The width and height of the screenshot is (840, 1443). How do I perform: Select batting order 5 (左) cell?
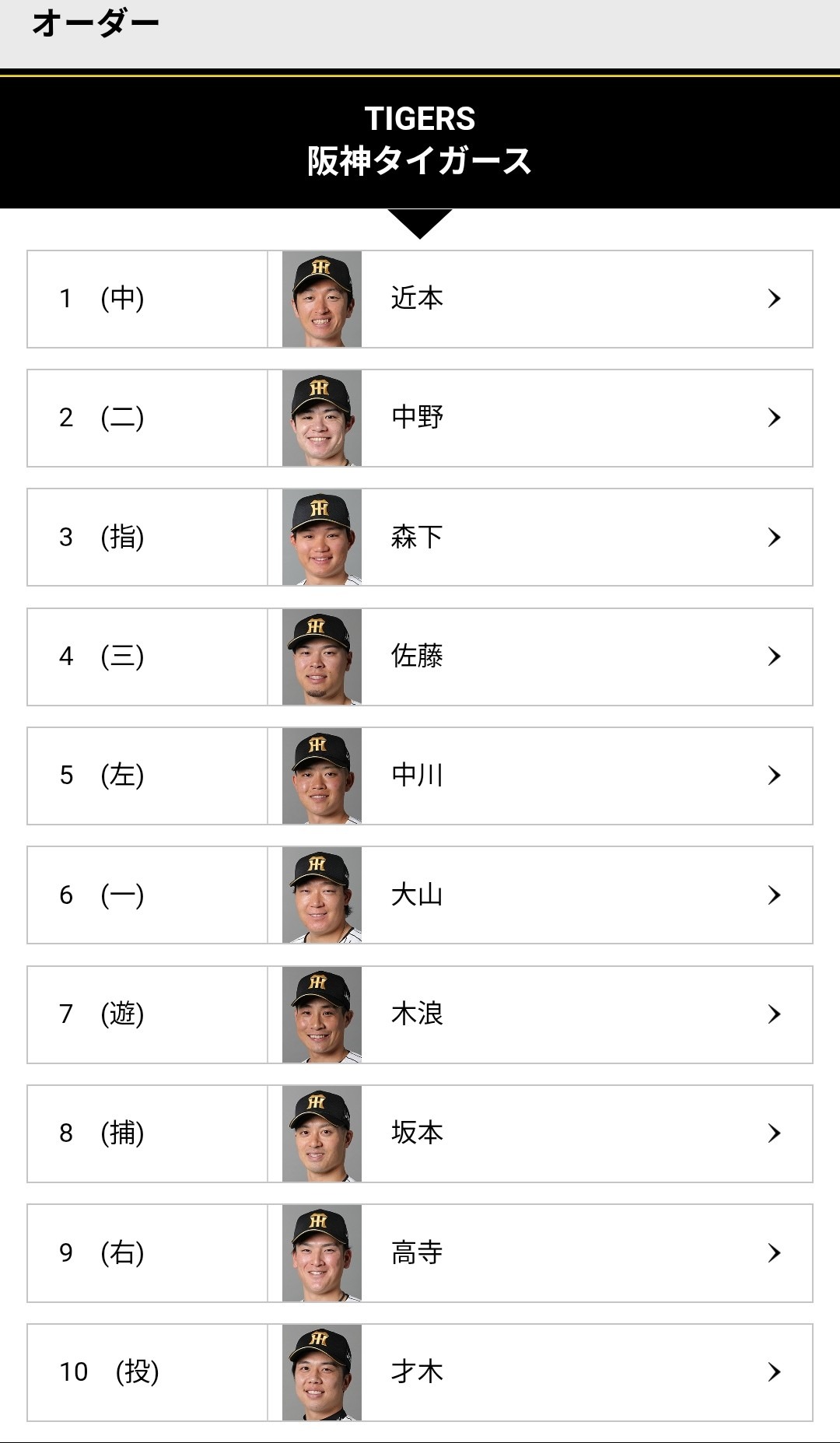tap(147, 776)
